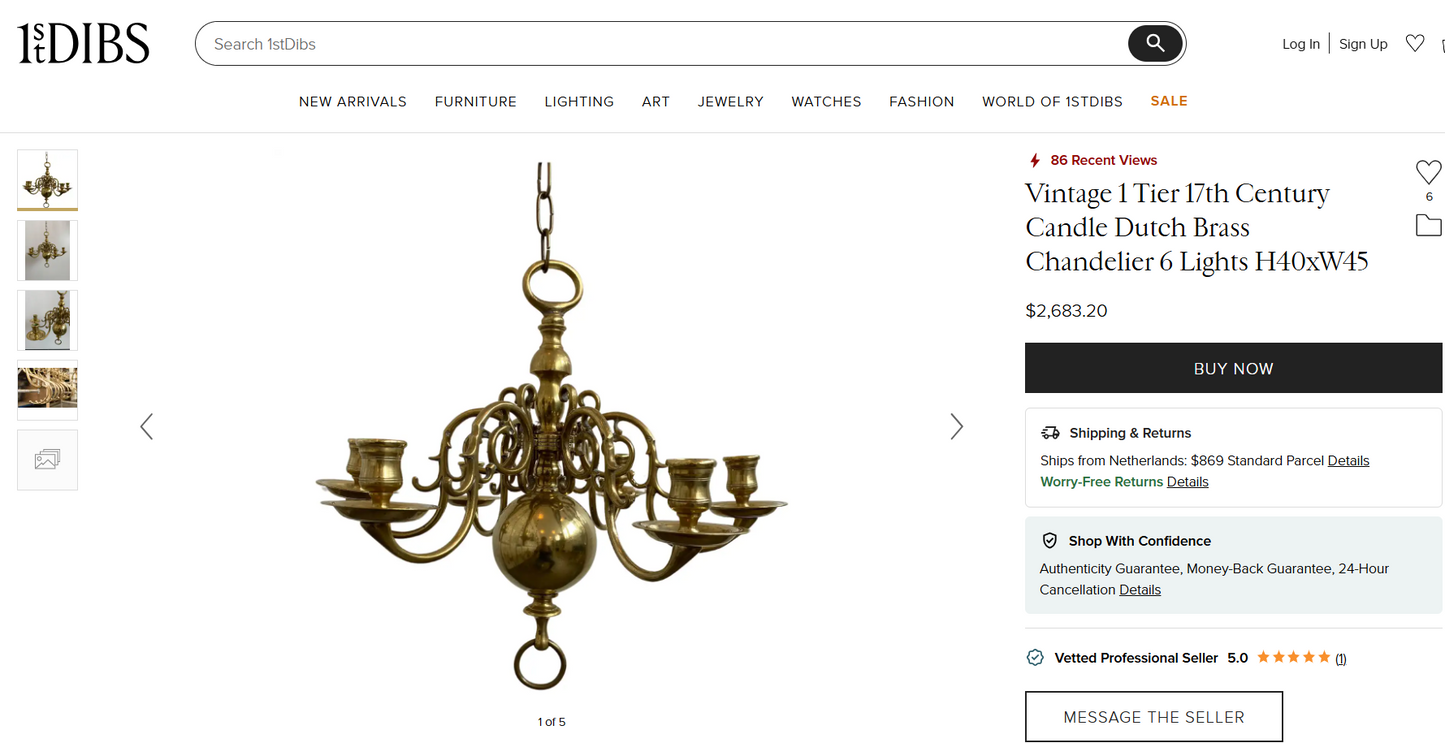Click the magnifying glass search button
This screenshot has height=743, width=1445.
[1155, 43]
